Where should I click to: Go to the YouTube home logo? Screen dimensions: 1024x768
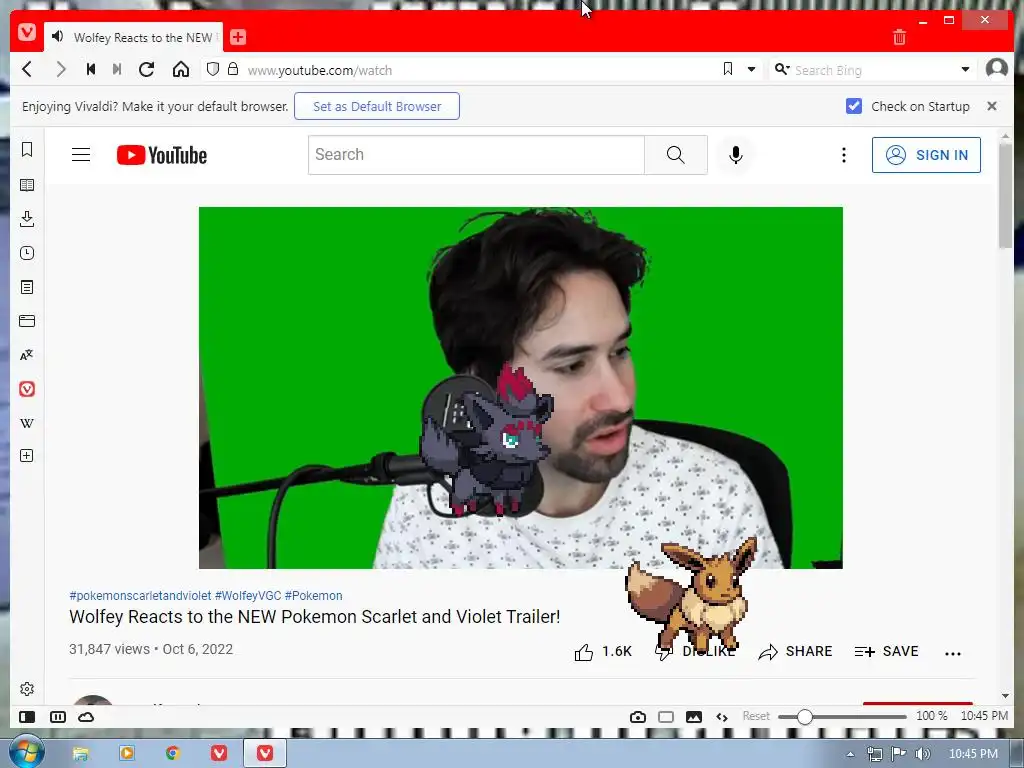162,155
